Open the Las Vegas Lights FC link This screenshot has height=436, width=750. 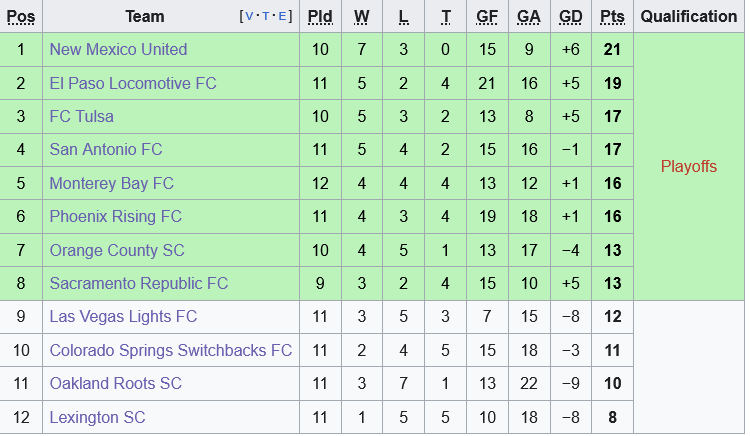click(123, 317)
